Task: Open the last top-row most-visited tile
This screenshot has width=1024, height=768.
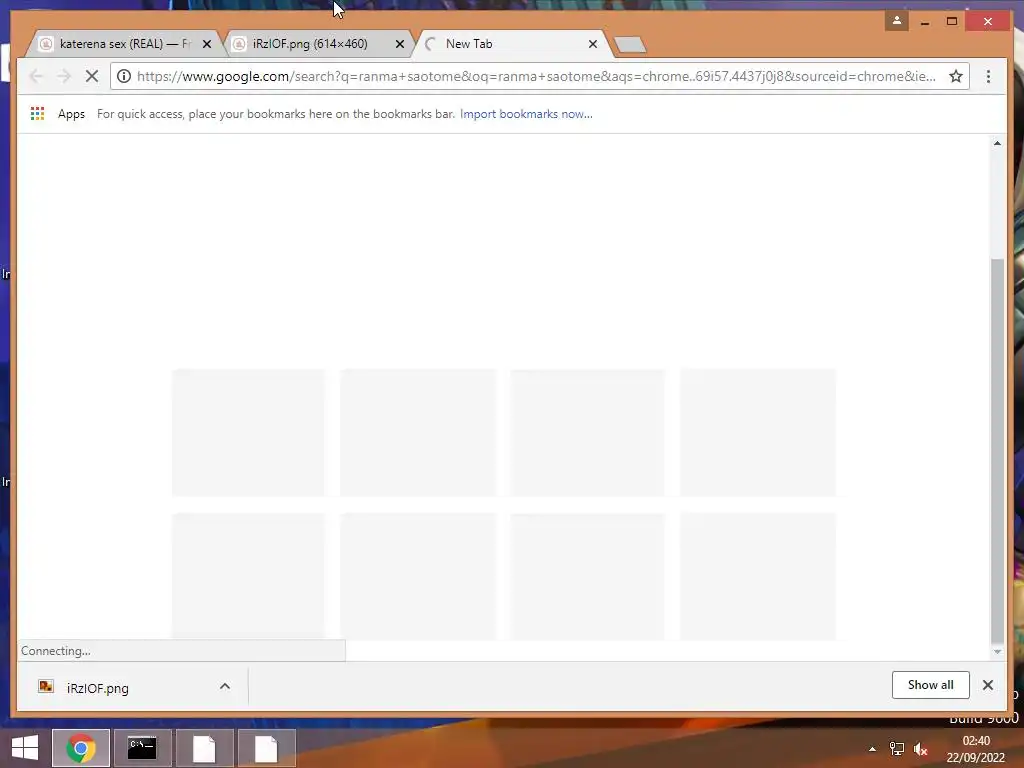Action: pyautogui.click(x=758, y=433)
